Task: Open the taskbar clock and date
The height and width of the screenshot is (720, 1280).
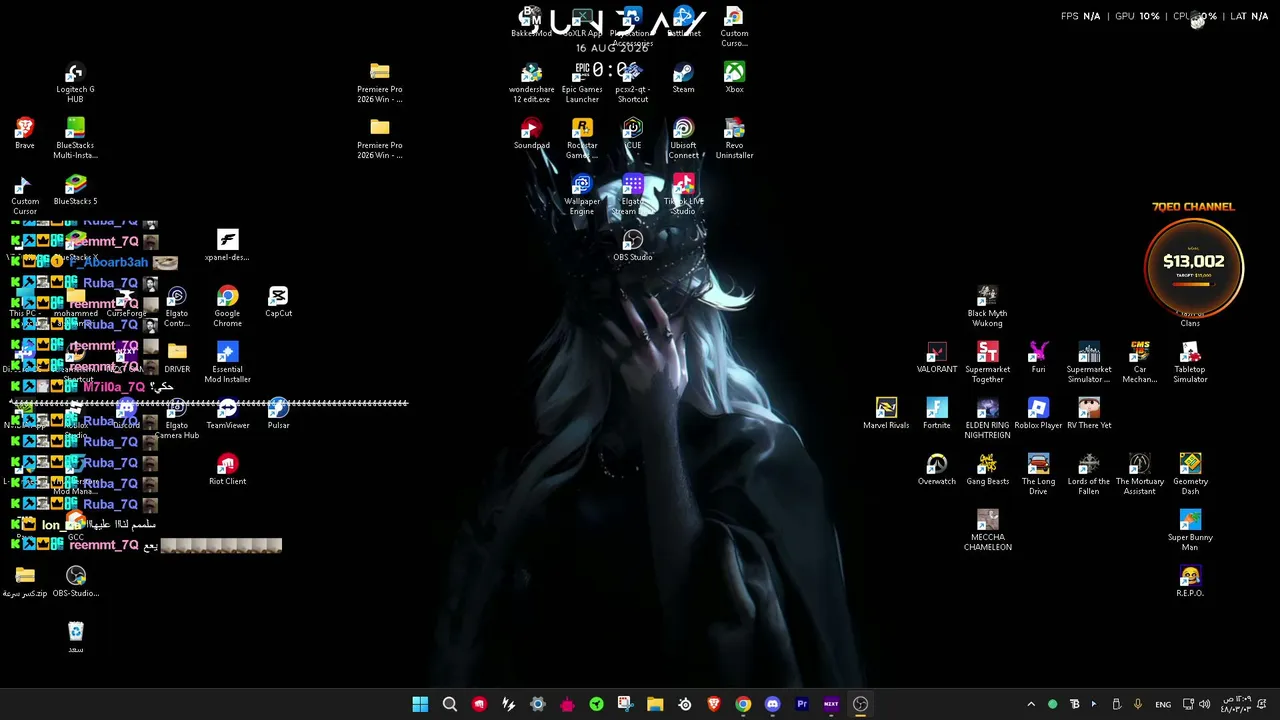Action: [1236, 704]
